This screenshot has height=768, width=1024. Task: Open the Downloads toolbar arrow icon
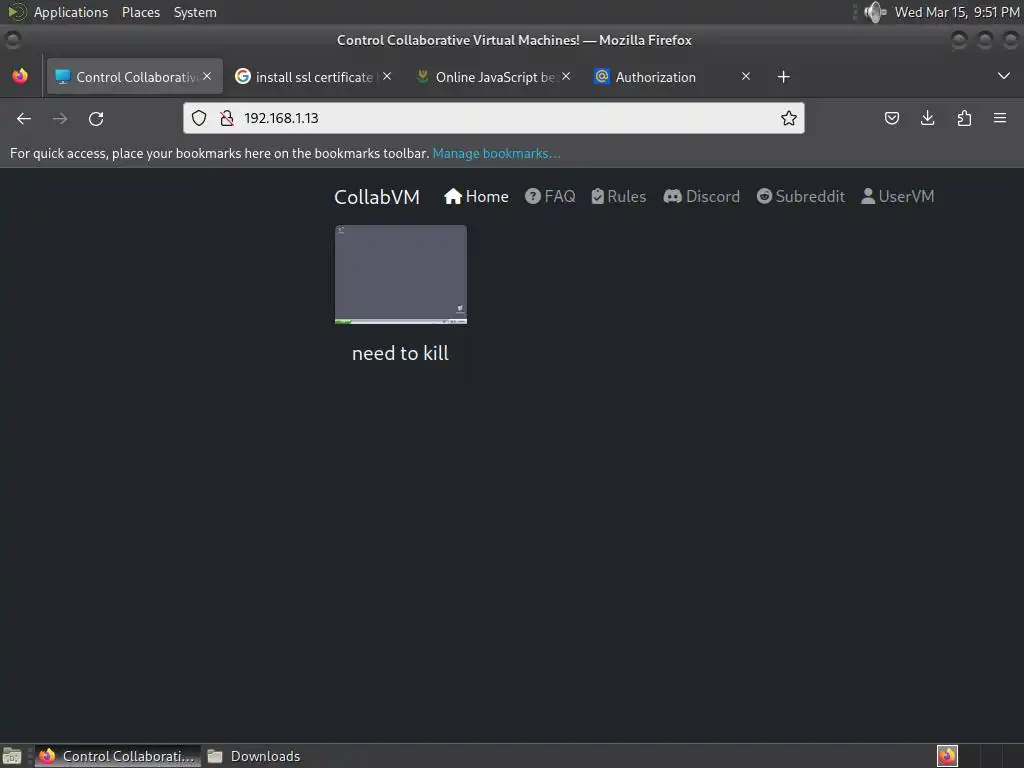[x=927, y=118]
